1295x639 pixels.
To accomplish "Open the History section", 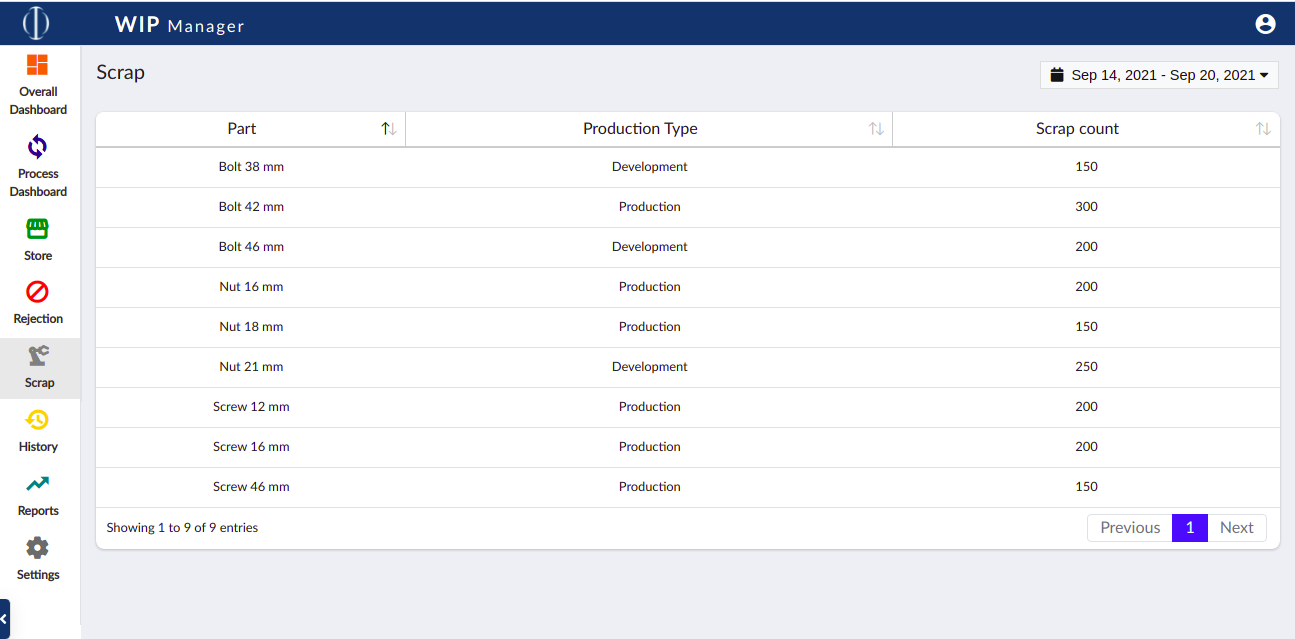I will [38, 431].
